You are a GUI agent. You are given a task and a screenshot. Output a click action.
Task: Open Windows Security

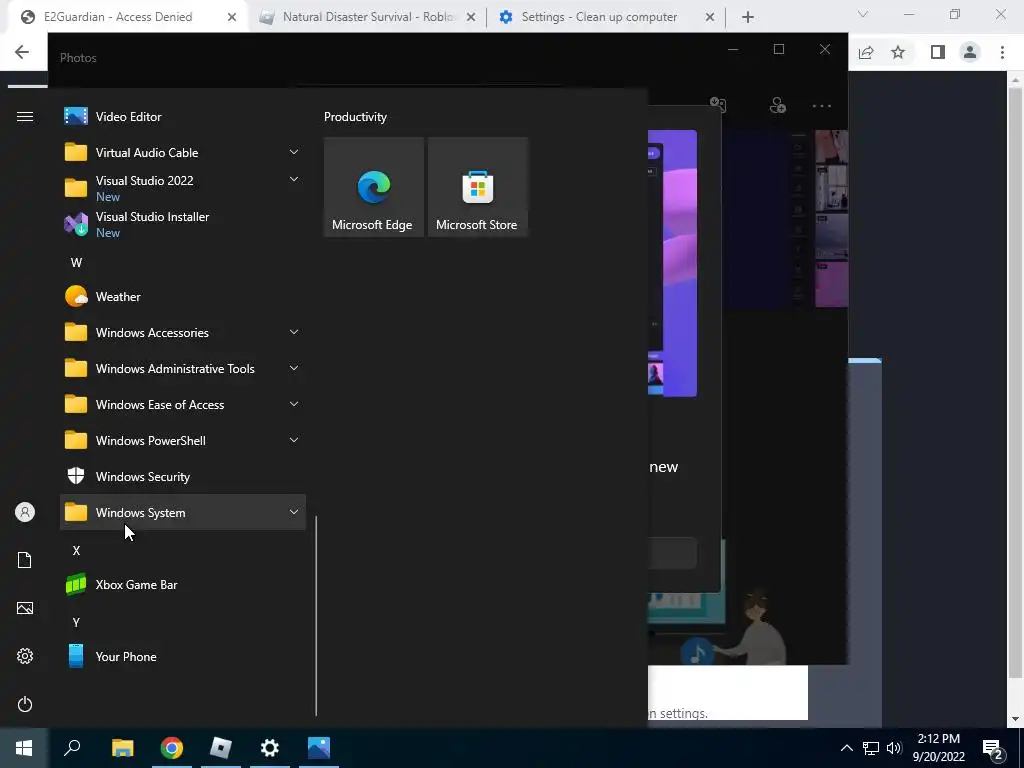pyautogui.click(x=183, y=477)
